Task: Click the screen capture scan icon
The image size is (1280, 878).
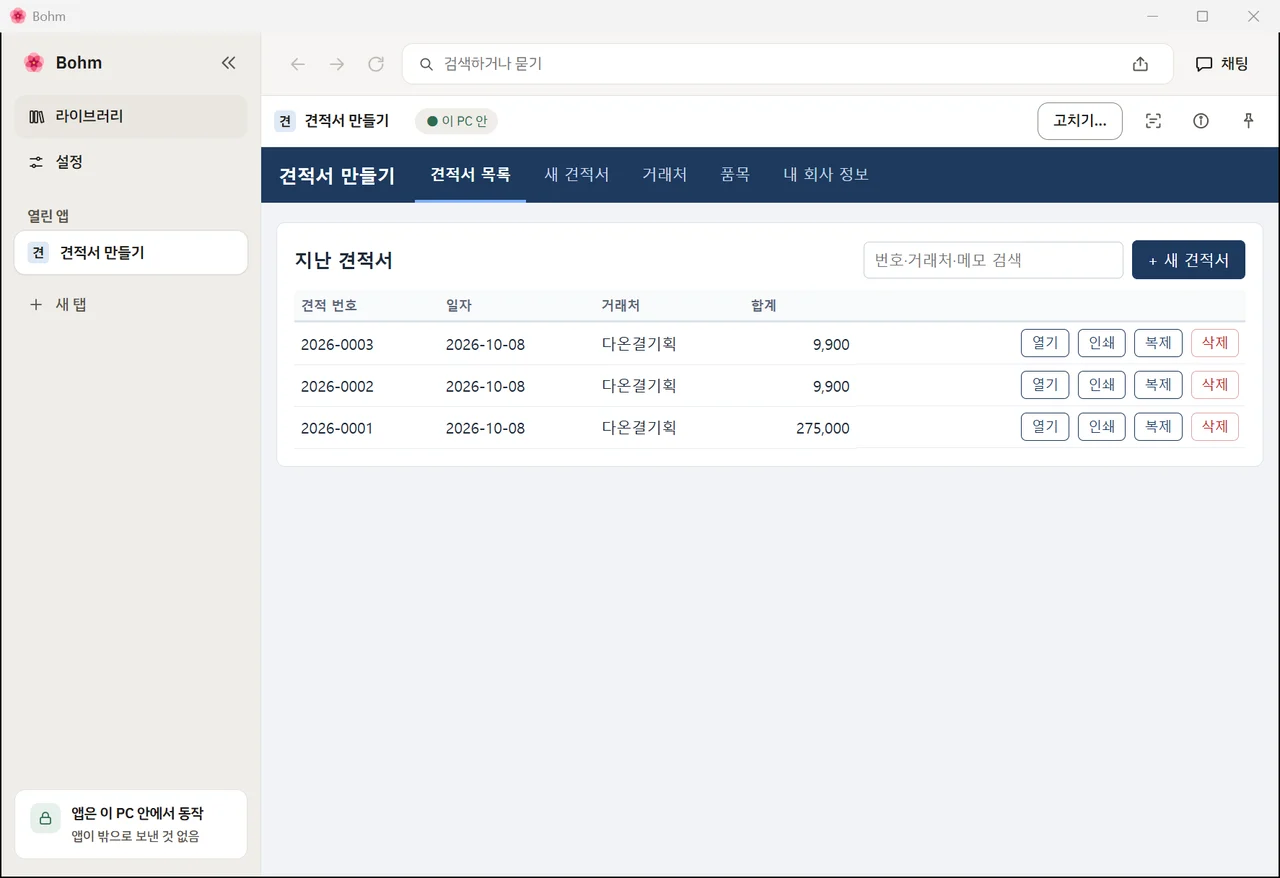Action: coord(1153,121)
